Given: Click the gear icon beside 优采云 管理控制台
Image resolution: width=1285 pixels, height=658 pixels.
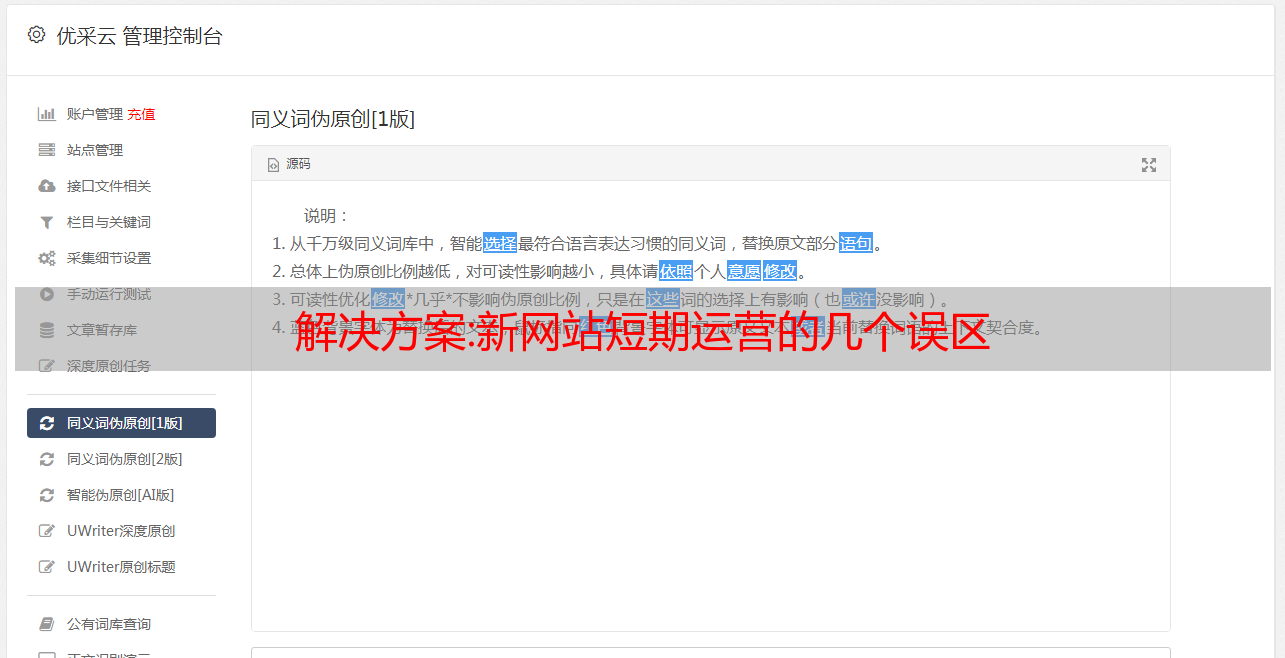Looking at the screenshot, I should 36,35.
